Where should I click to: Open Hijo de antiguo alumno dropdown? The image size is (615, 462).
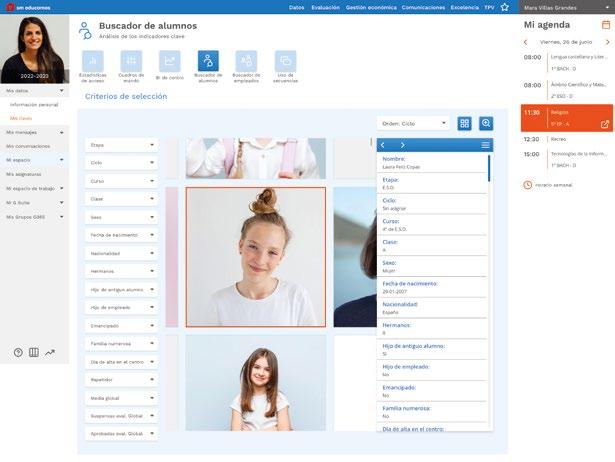(121, 289)
